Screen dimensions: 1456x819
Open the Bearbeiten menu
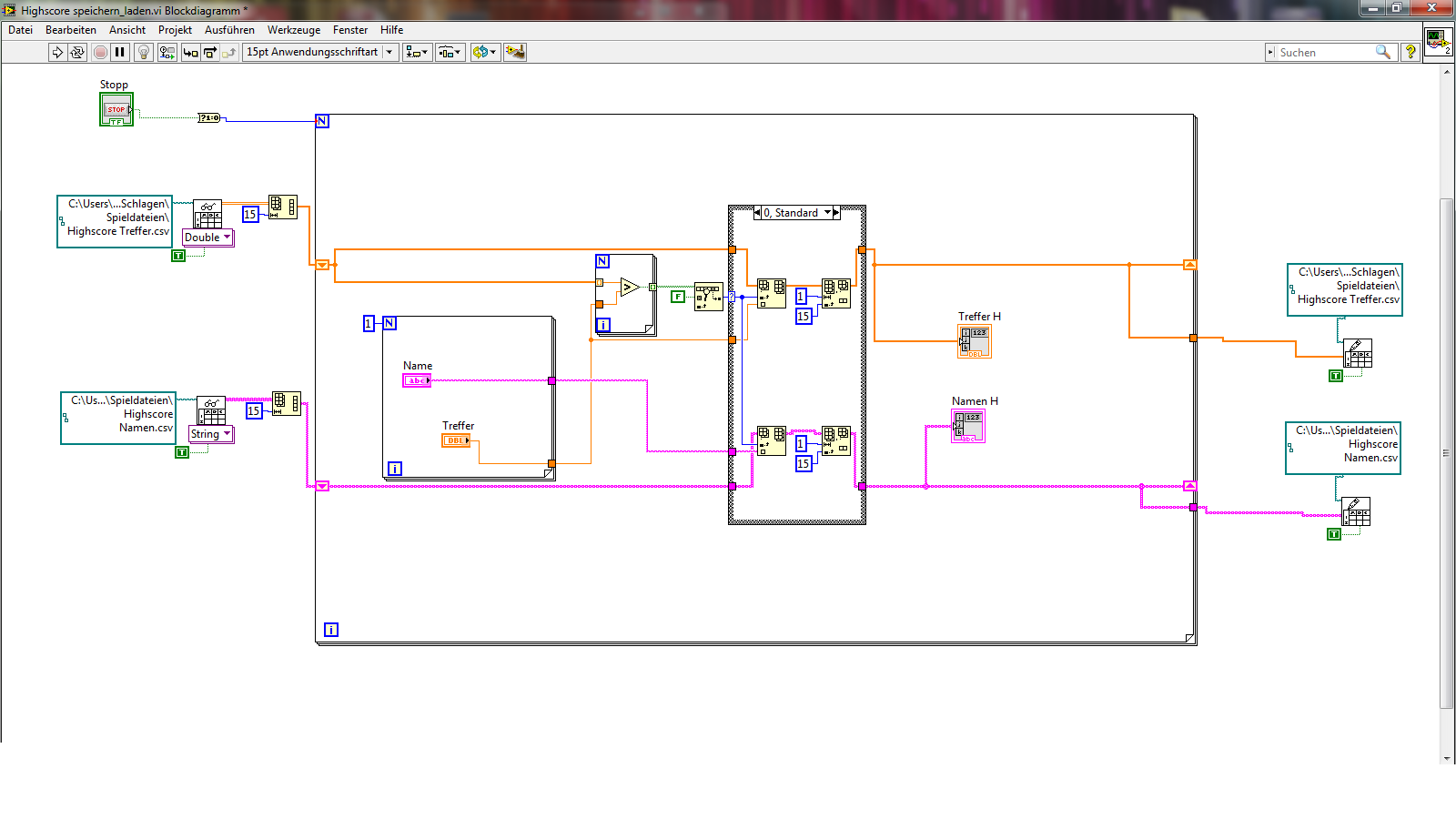point(71,30)
